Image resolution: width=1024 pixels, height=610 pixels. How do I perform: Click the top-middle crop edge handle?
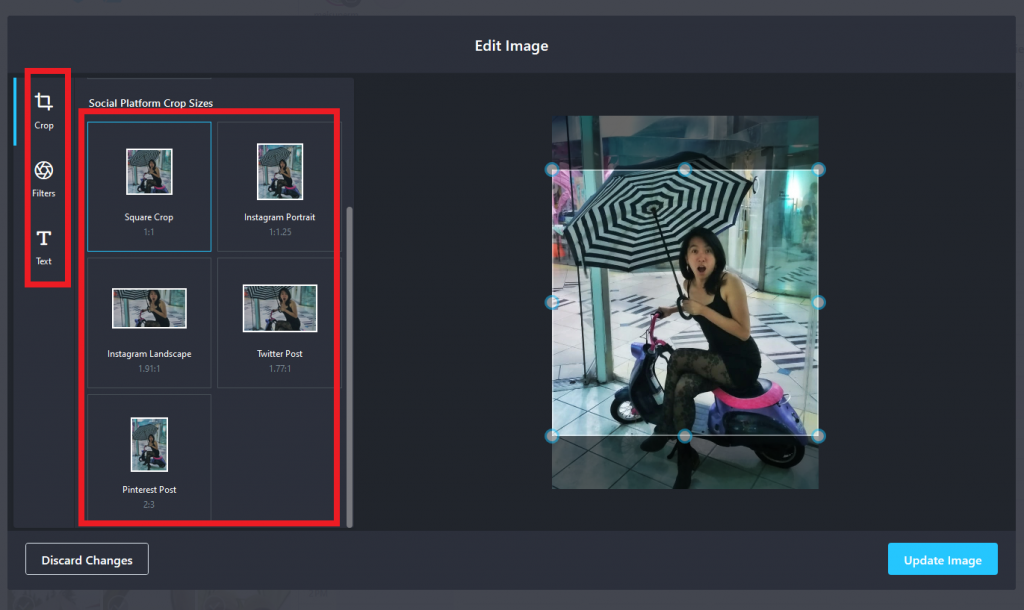[x=685, y=170]
